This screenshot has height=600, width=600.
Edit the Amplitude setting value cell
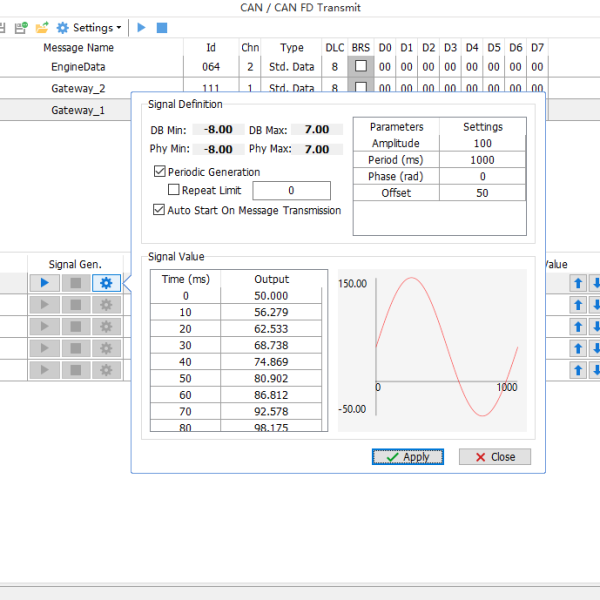[x=483, y=144]
